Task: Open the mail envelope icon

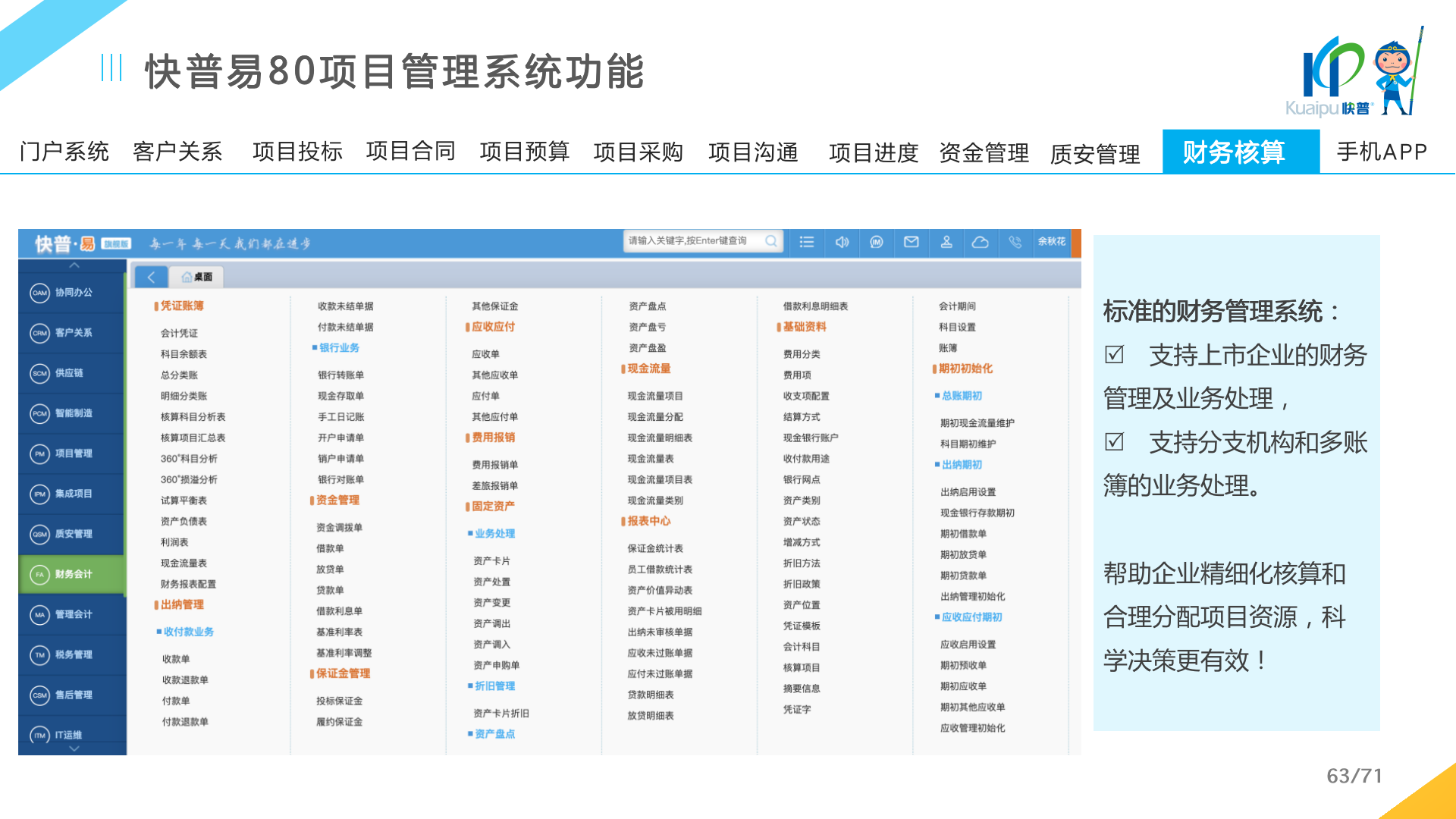Action: pos(912,242)
